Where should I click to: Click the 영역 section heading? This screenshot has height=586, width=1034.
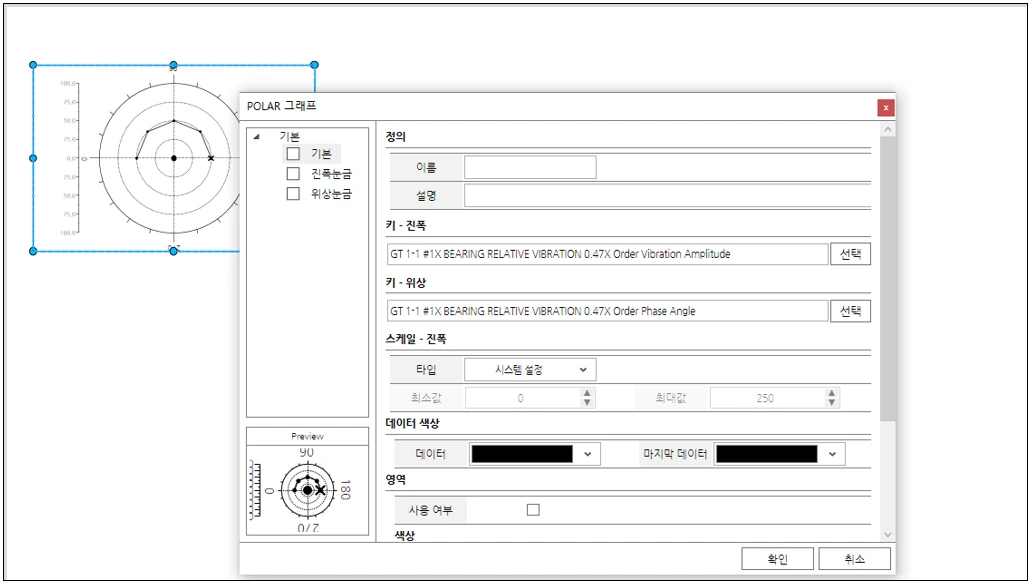(x=396, y=480)
